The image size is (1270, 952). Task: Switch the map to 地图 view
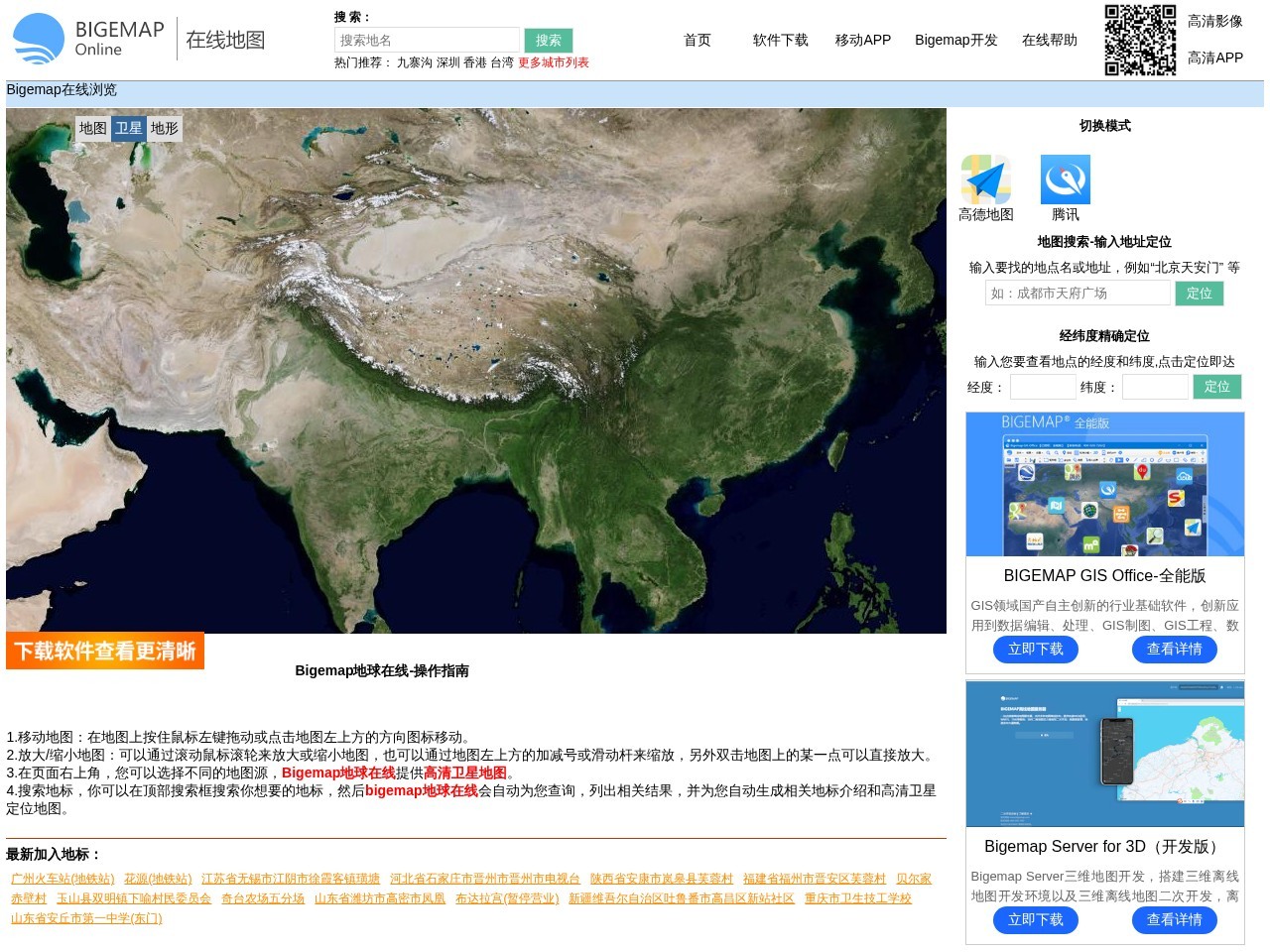[x=93, y=128]
